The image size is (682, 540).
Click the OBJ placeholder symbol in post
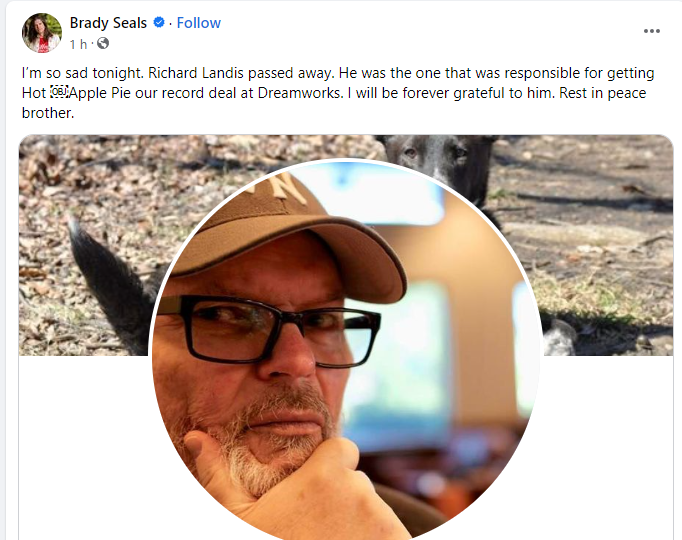(x=58, y=92)
